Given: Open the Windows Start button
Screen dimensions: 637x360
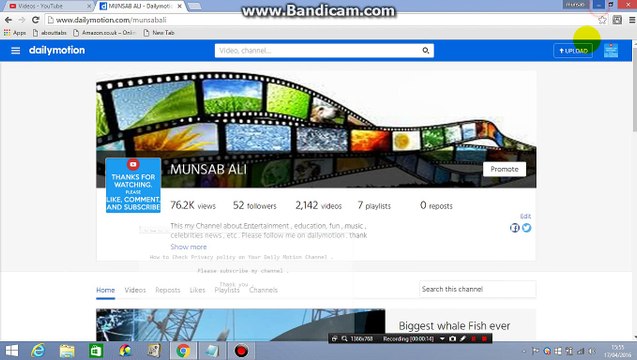Looking at the screenshot, I should coord(12,351).
